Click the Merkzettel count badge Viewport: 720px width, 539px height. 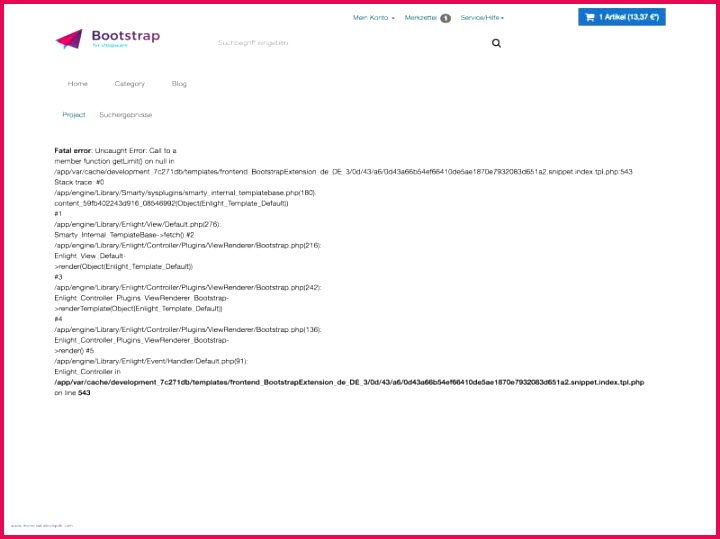(445, 18)
